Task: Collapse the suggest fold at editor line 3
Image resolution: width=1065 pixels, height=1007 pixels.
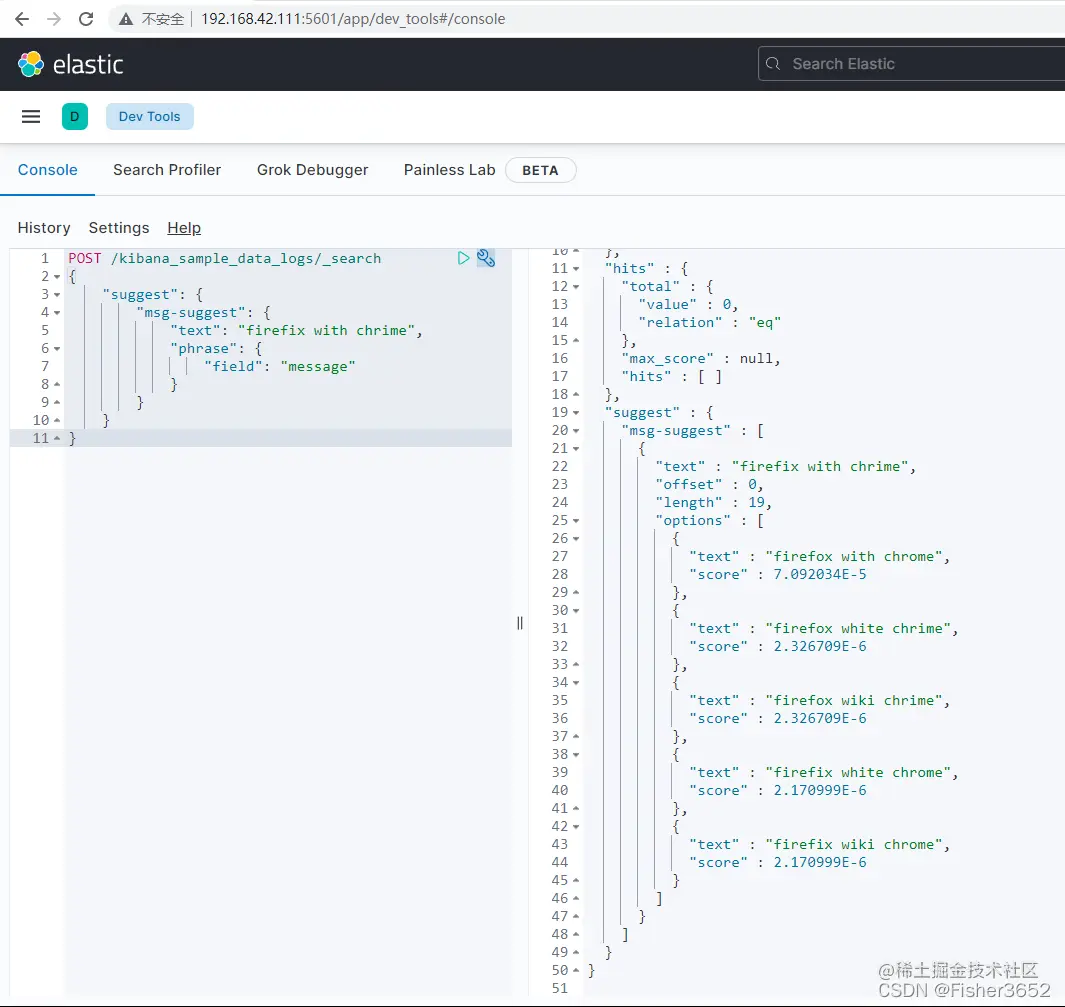Action: 57,295
